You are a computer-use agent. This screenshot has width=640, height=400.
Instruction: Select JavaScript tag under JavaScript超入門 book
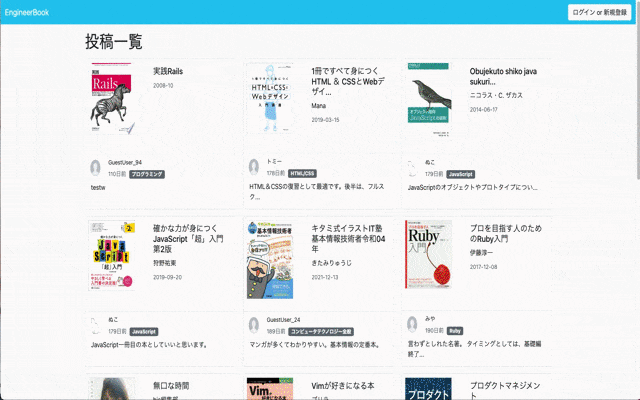pos(144,332)
